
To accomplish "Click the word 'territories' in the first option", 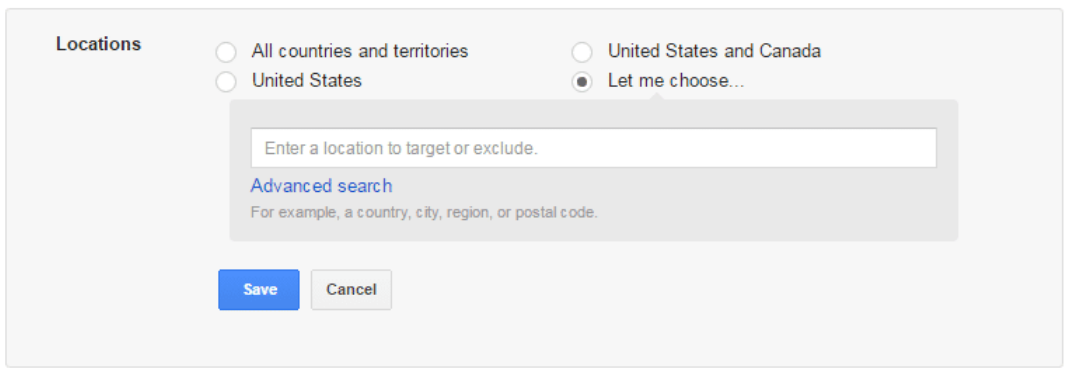I will pos(431,51).
